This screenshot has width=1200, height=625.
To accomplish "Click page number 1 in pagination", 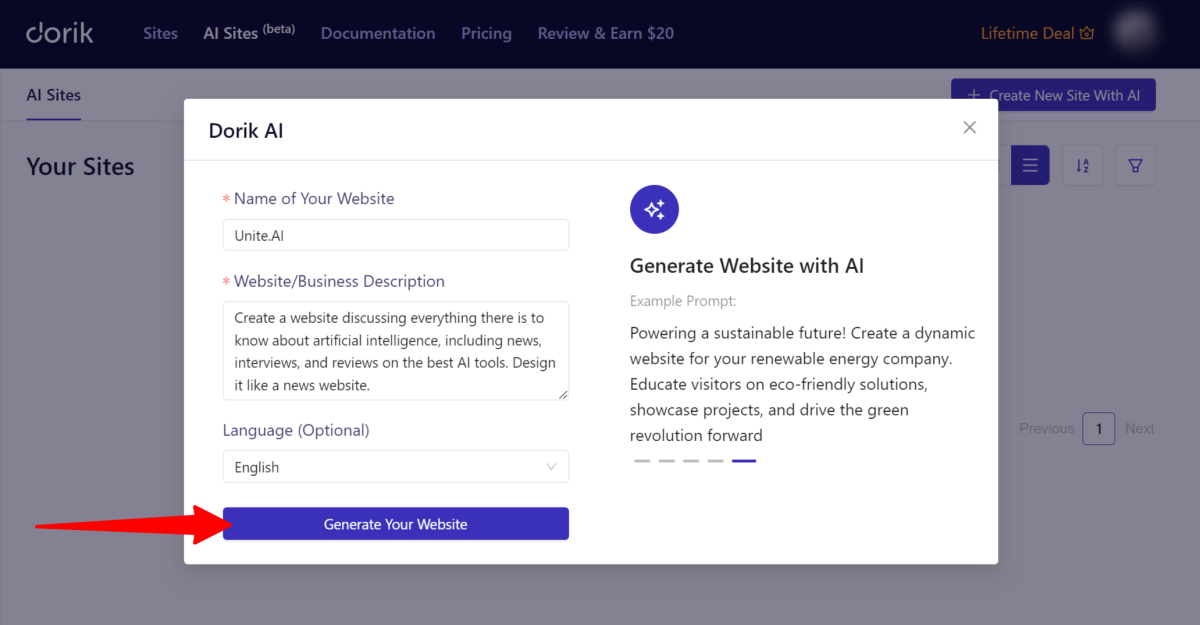I will [x=1099, y=428].
